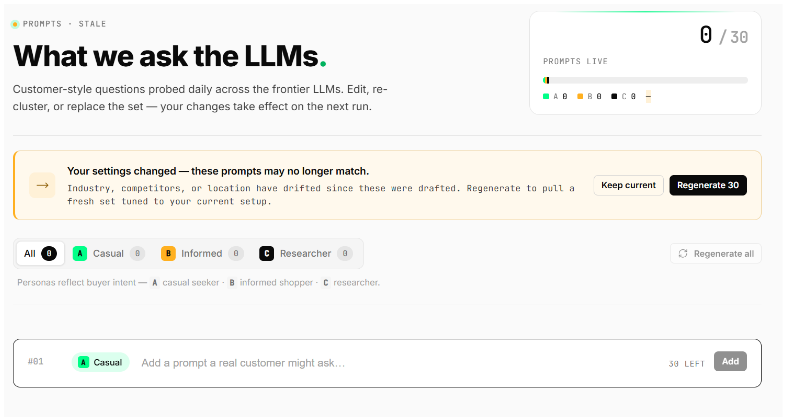
Task: Click the stale status dot beside PROMPTS
Action: (15, 24)
